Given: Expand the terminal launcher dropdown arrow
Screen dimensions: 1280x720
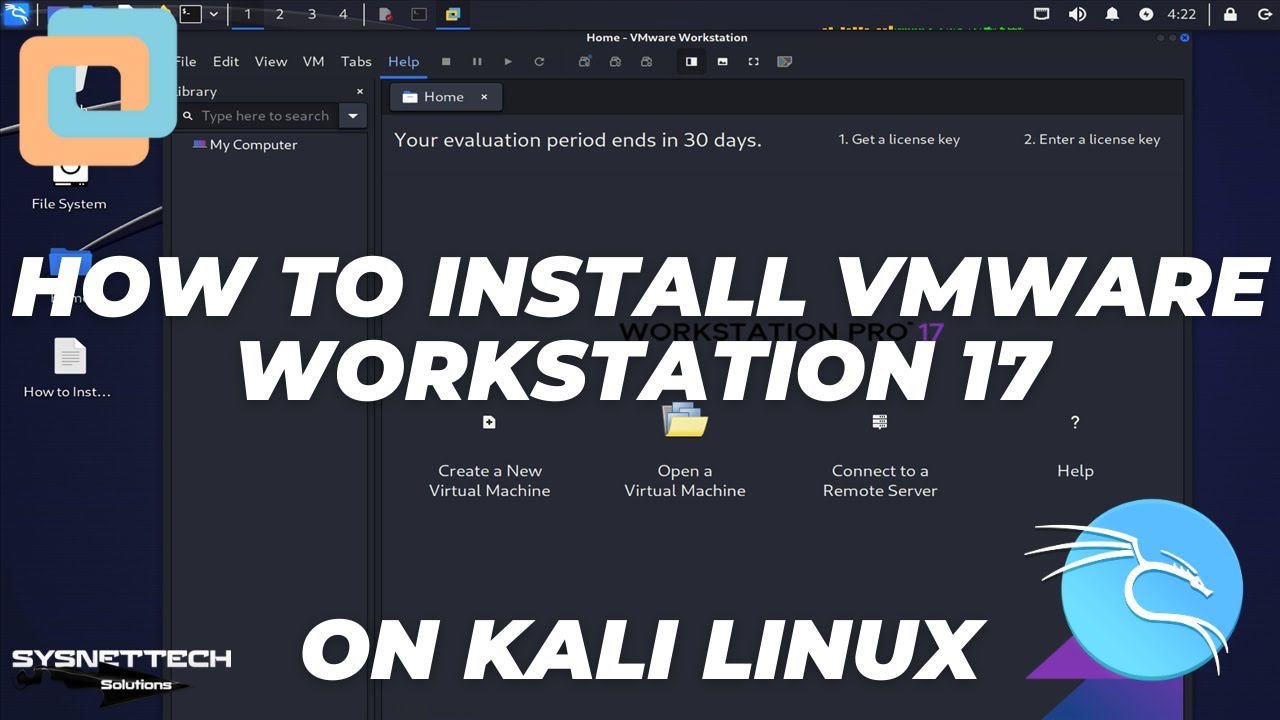Looking at the screenshot, I should click(x=213, y=14).
